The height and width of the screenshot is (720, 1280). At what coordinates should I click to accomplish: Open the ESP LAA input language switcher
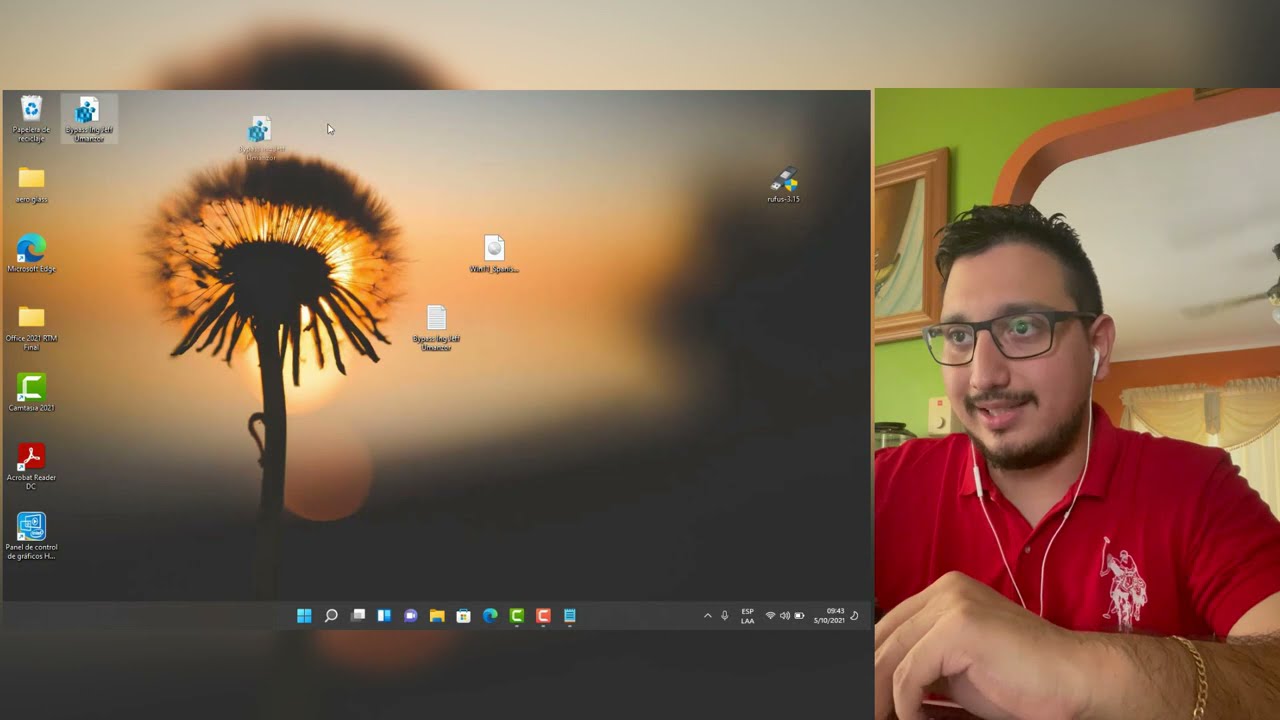[747, 616]
